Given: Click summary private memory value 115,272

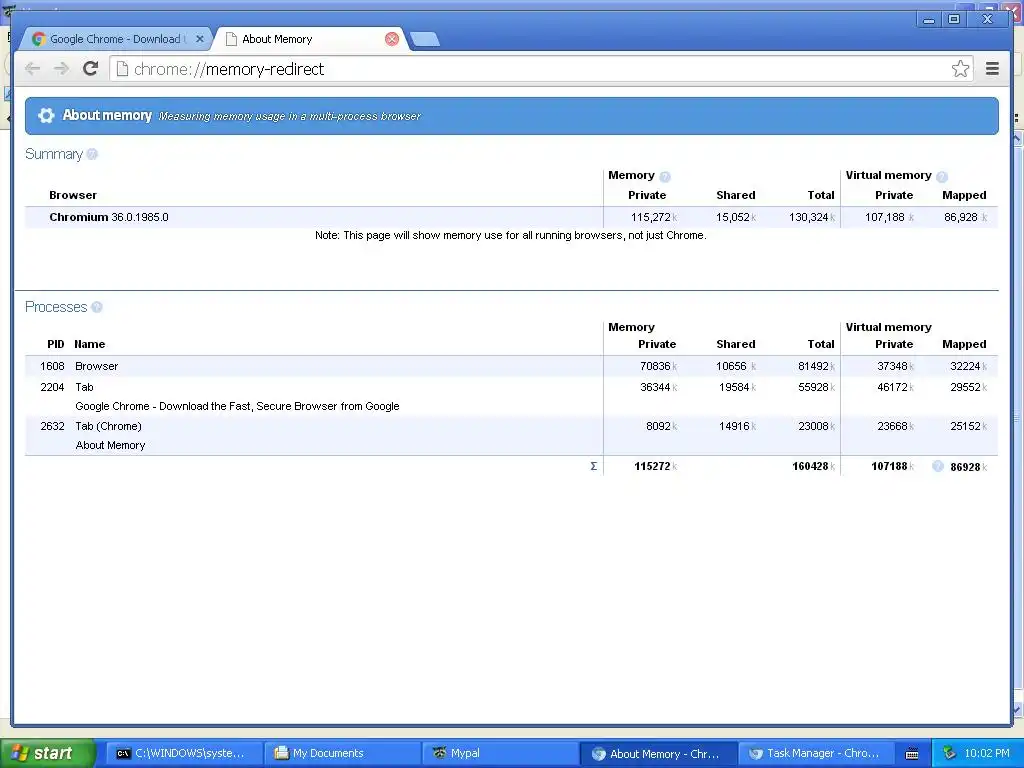Looking at the screenshot, I should (650, 217).
